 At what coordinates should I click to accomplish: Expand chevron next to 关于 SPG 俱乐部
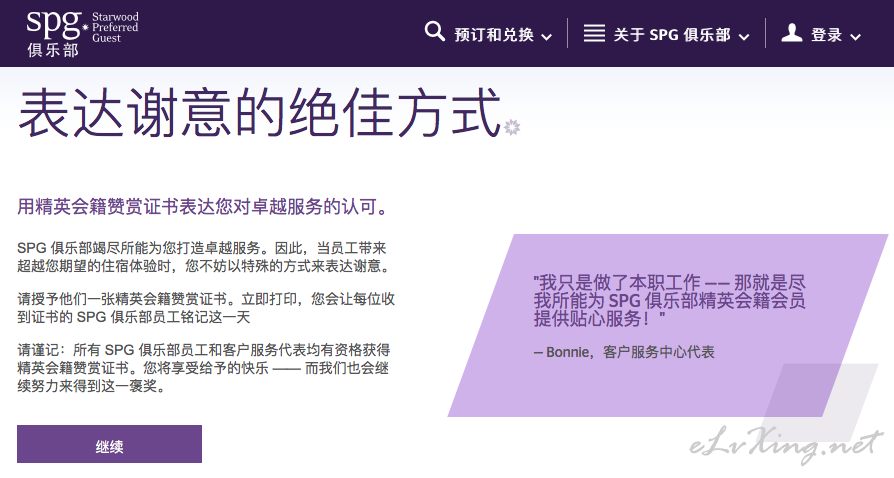click(743, 37)
